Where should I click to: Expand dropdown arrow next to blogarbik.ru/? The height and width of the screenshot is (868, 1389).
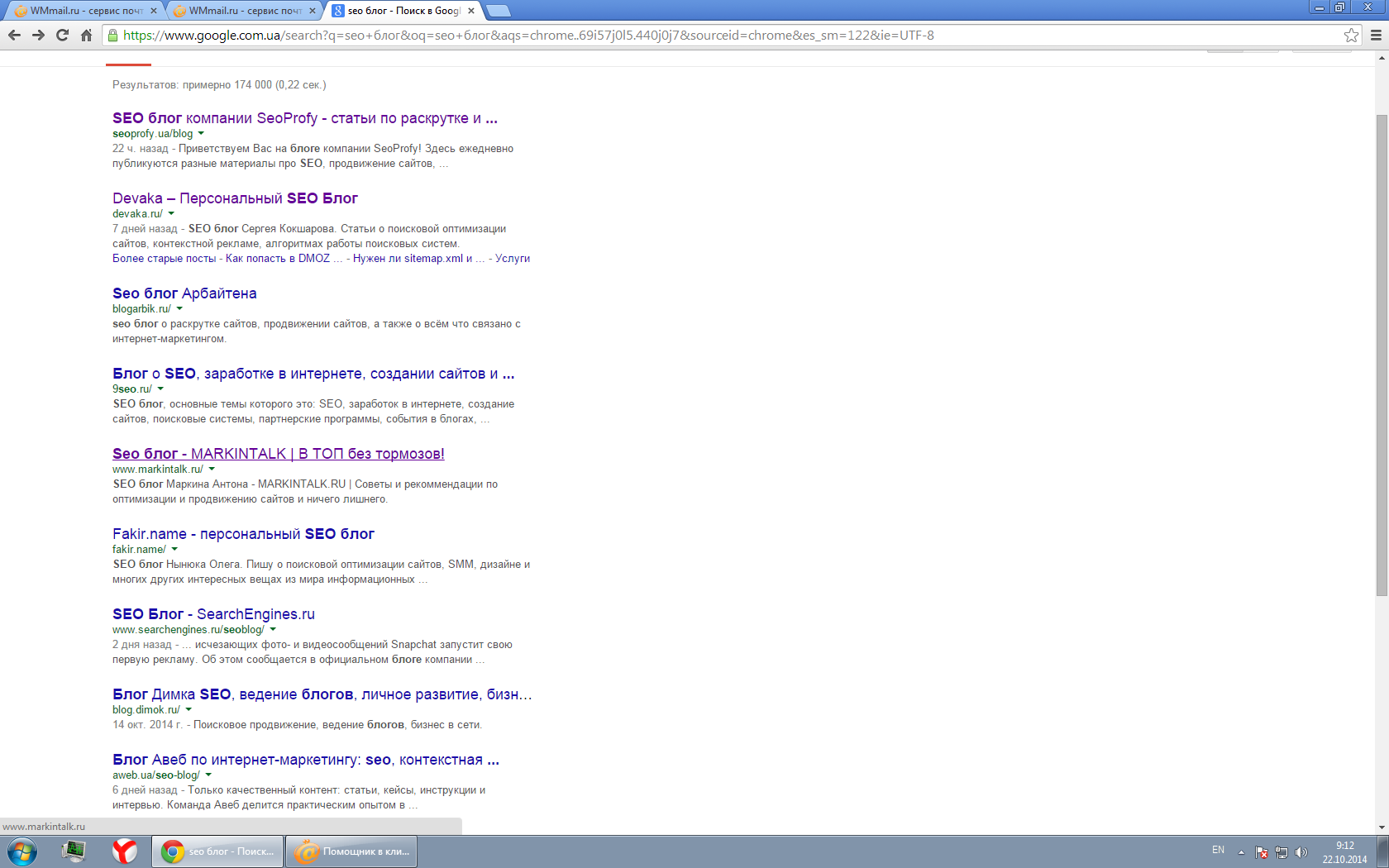(x=179, y=309)
